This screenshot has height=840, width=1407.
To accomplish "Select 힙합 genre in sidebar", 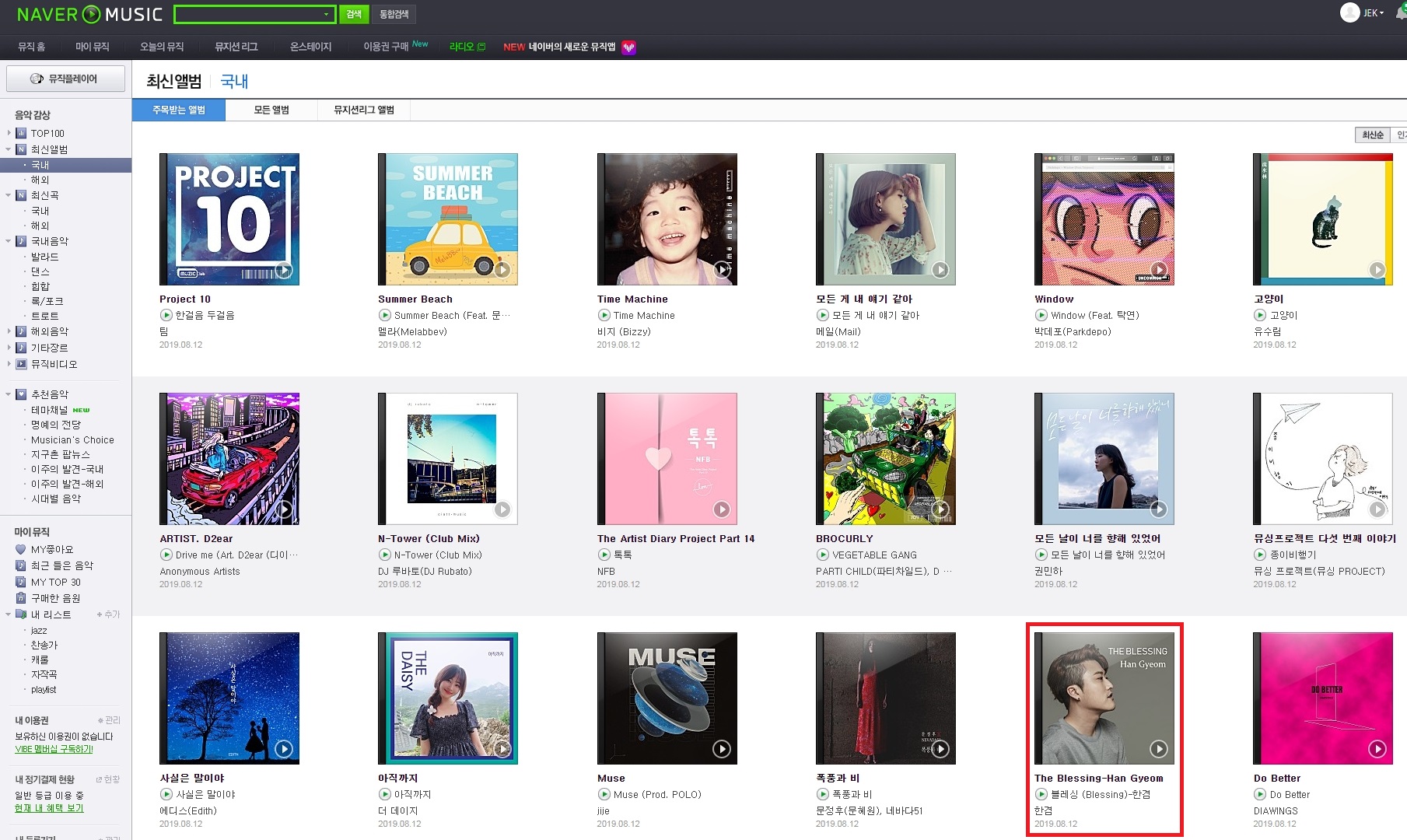I will click(x=40, y=286).
